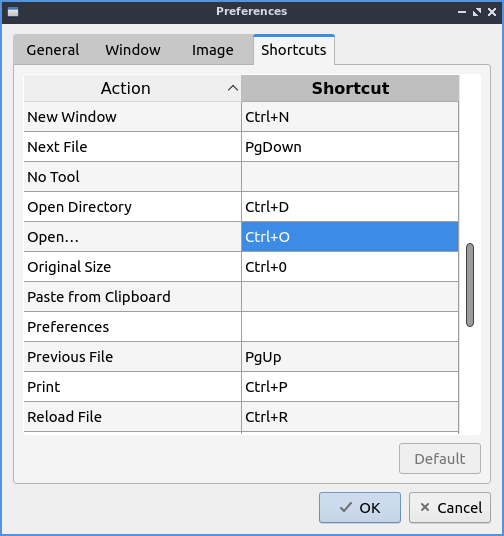This screenshot has width=504, height=536.
Task: Click the Default button
Action: (440, 459)
